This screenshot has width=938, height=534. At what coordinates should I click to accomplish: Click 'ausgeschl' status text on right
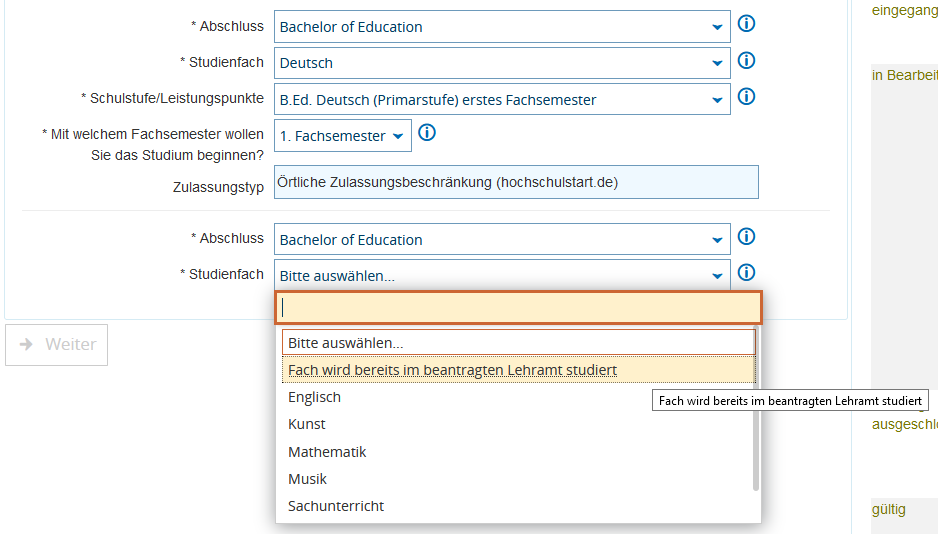[x=904, y=425]
